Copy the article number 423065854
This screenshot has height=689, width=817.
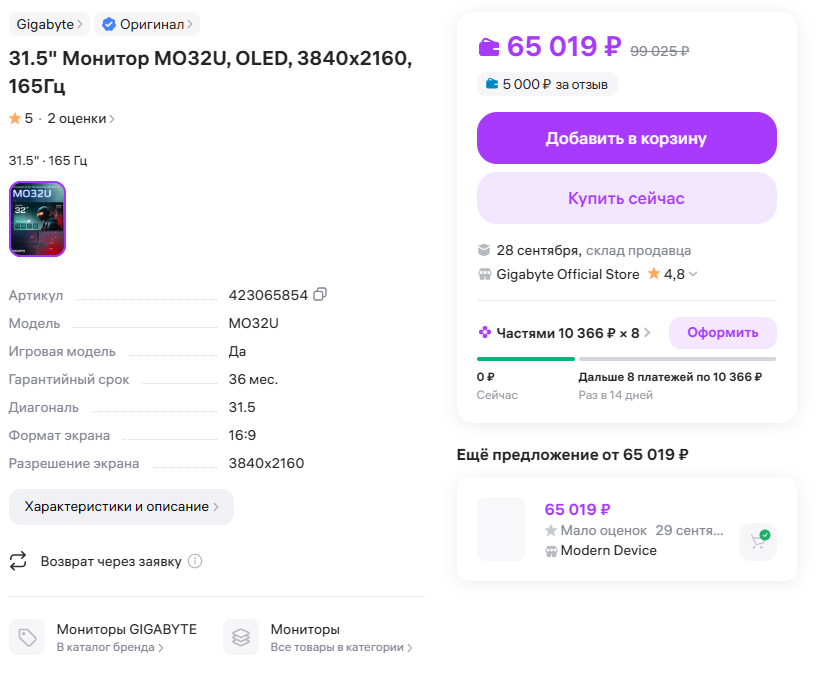point(320,295)
